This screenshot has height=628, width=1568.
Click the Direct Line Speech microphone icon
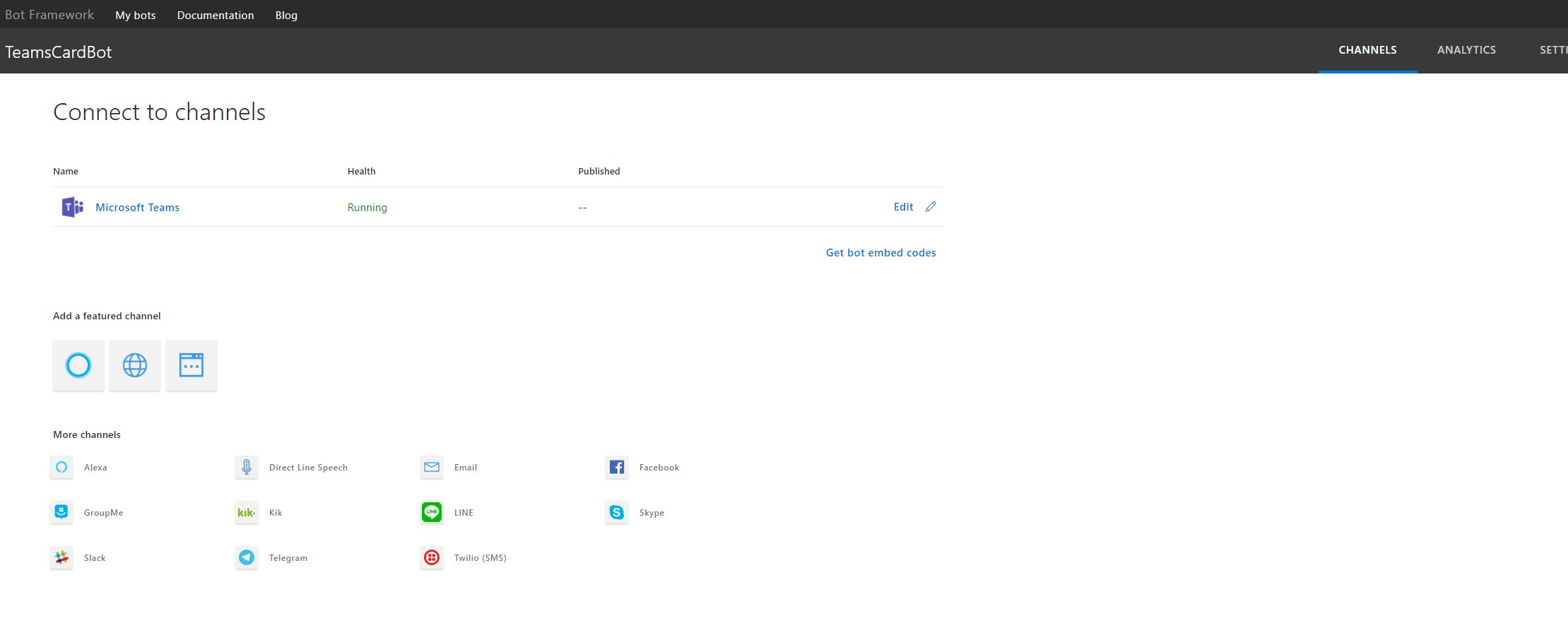tap(247, 467)
